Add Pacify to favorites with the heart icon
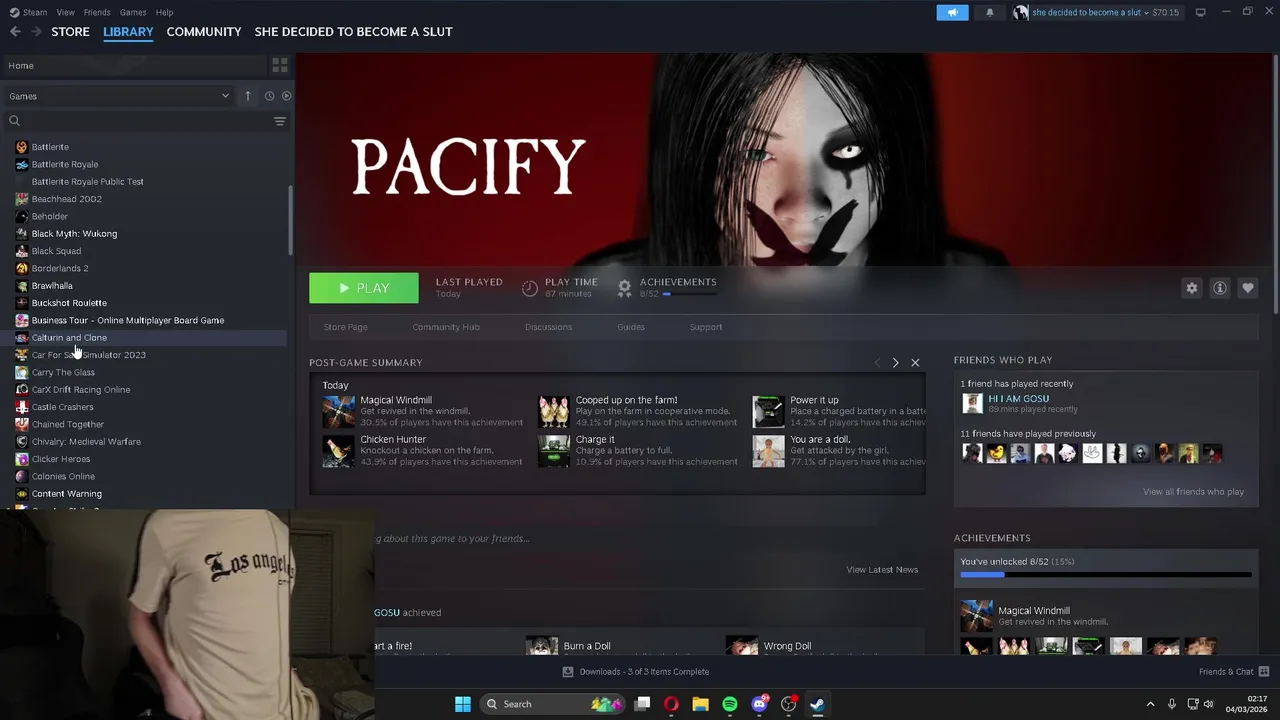Screen dimensions: 1280x720 tap(1248, 288)
